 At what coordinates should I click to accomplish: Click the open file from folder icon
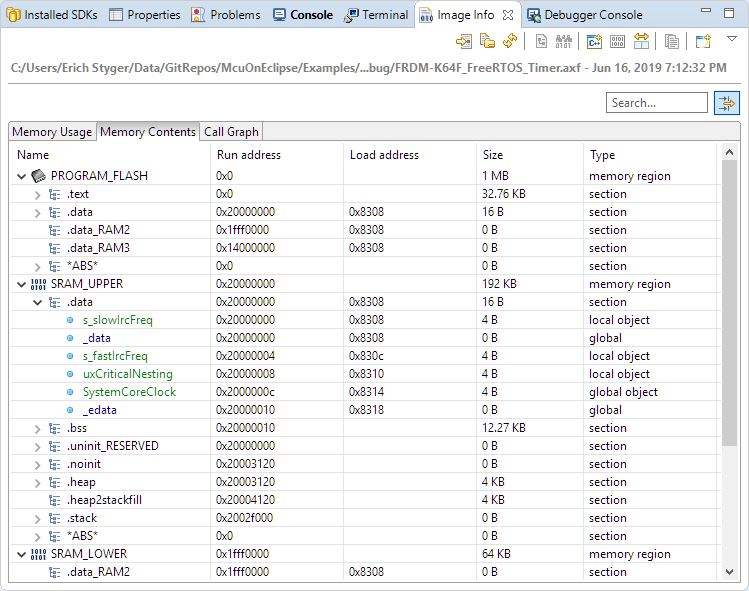pyautogui.click(x=487, y=42)
